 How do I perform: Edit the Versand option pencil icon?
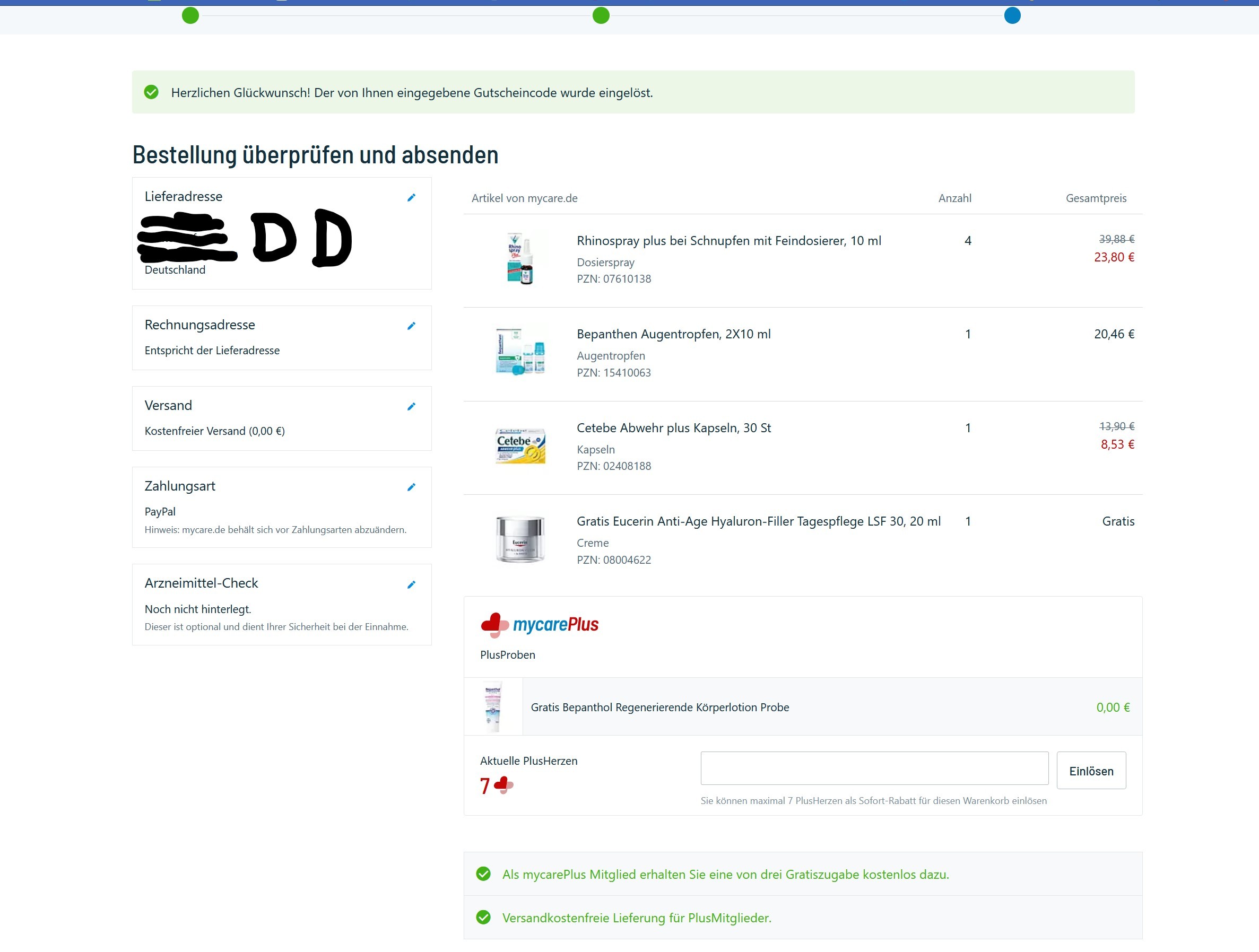coord(411,406)
